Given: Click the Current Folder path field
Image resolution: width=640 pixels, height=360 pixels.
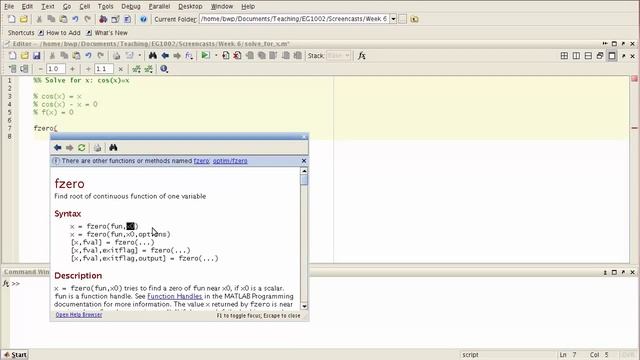Looking at the screenshot, I should [x=294, y=19].
